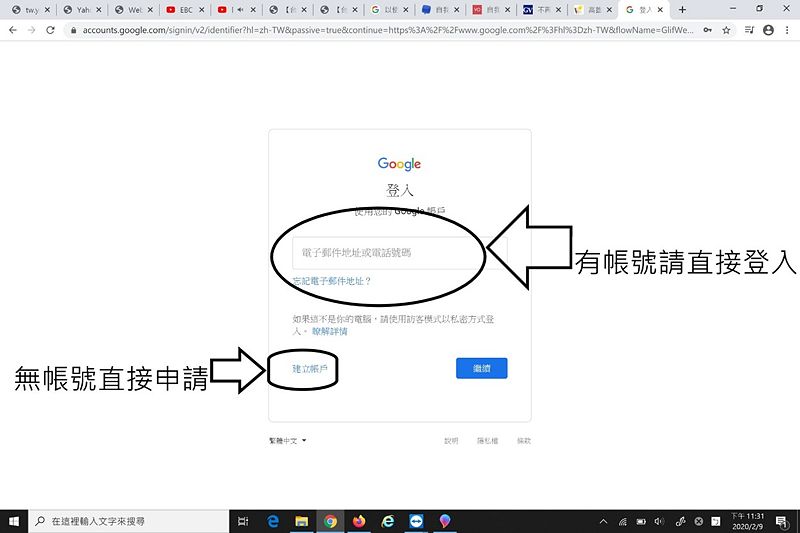Open TeamViewer from taskbar
800x533 pixels.
click(416, 521)
